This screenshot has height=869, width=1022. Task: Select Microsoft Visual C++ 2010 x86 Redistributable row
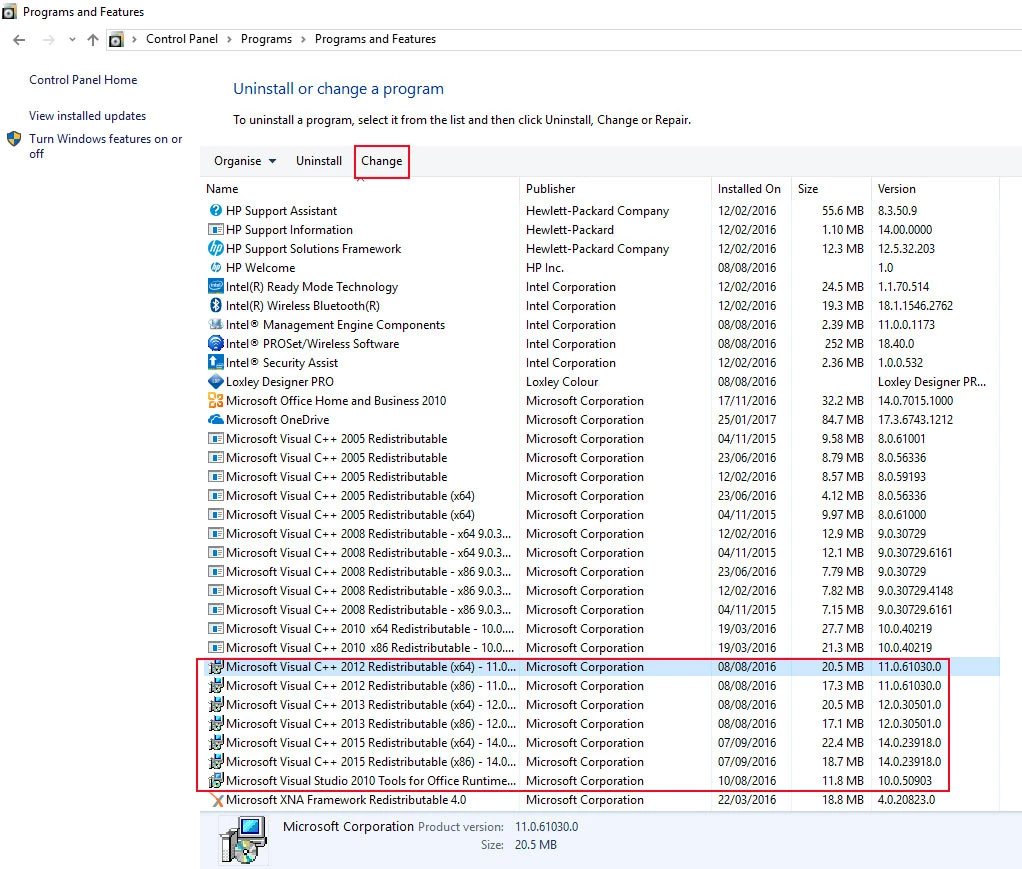[600, 647]
